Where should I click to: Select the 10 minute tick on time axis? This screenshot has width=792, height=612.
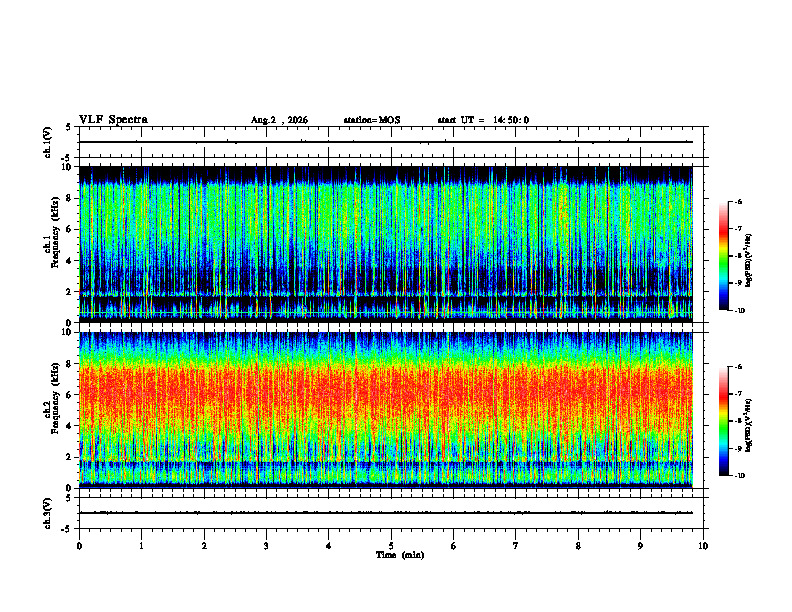point(703,546)
